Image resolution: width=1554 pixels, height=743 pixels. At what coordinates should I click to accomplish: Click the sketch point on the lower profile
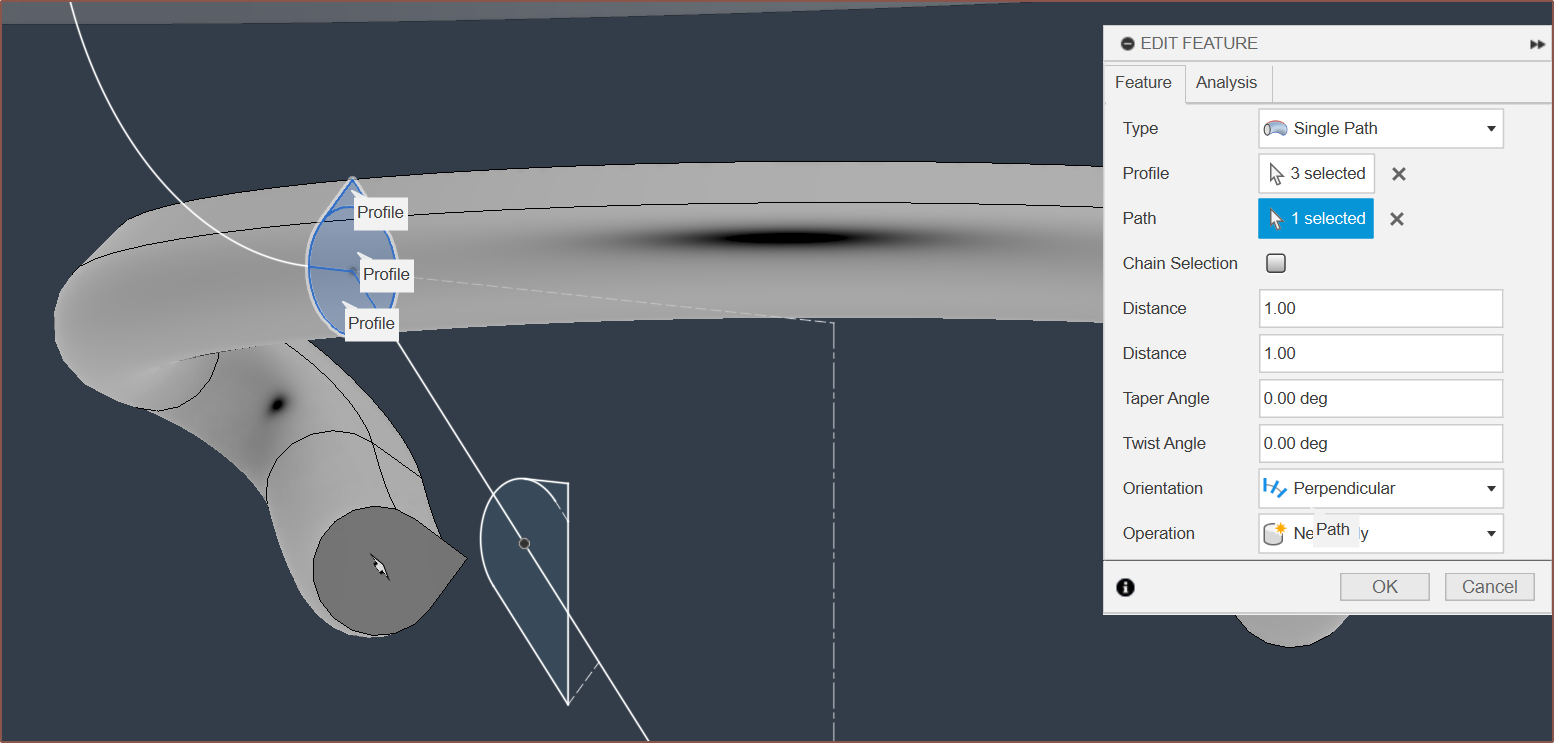[x=524, y=543]
